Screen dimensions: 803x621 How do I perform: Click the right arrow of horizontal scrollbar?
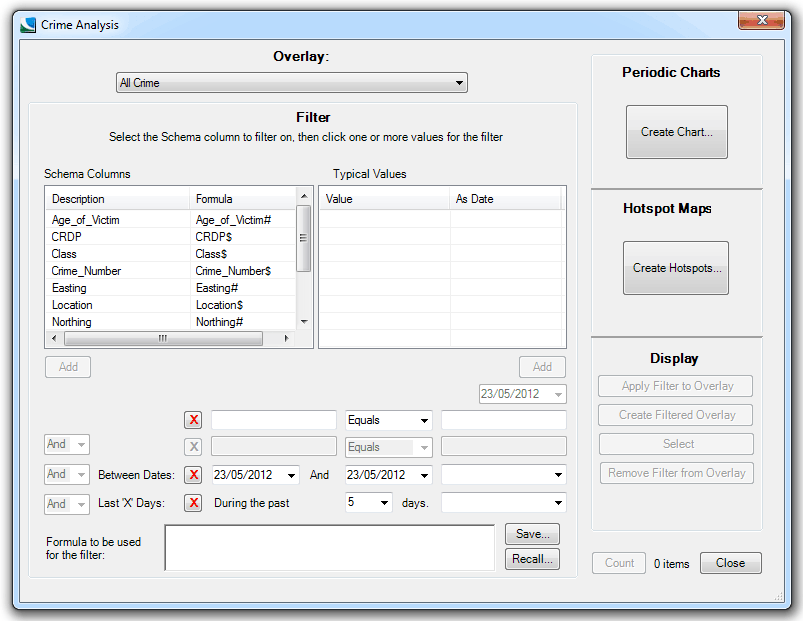286,338
